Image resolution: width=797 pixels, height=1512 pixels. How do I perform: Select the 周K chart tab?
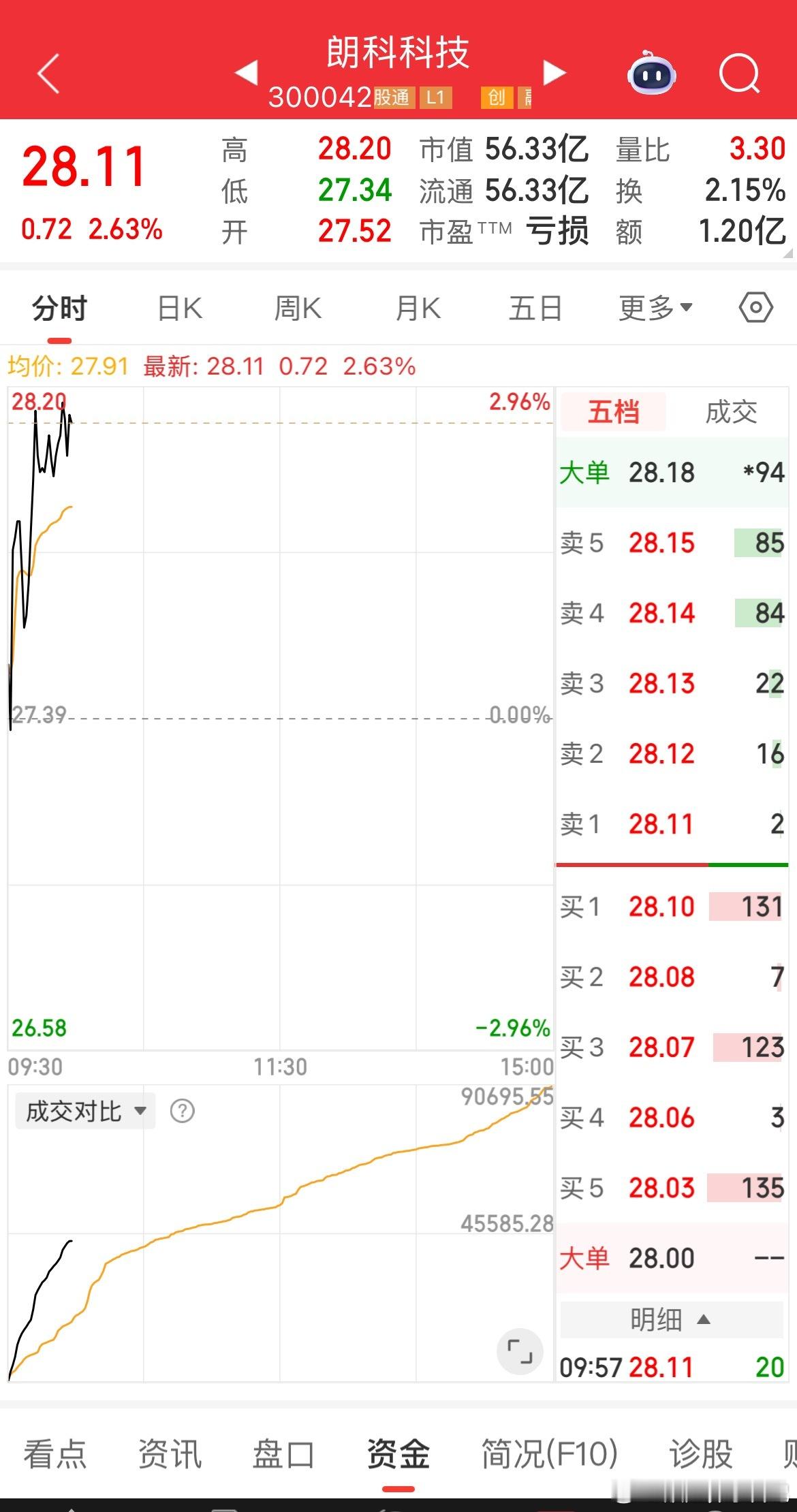pos(298,308)
